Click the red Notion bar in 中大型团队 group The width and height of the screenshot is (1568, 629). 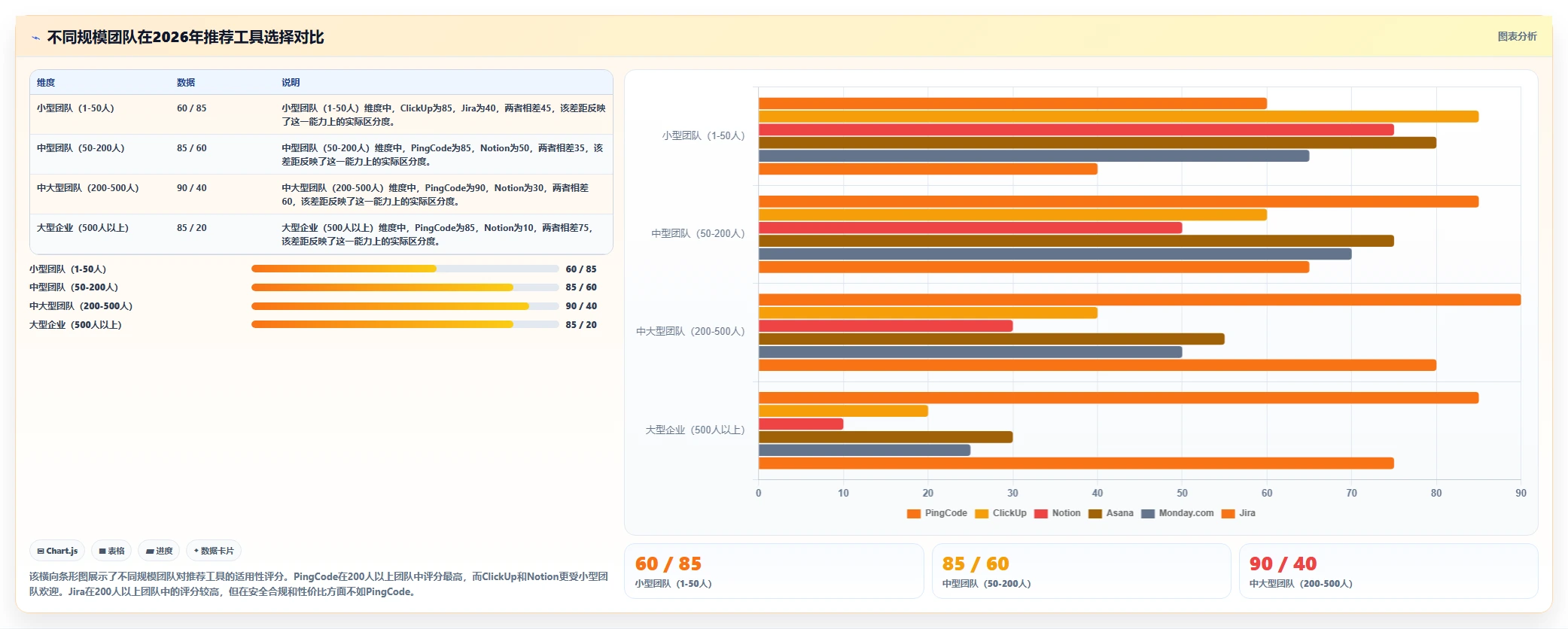click(886, 326)
